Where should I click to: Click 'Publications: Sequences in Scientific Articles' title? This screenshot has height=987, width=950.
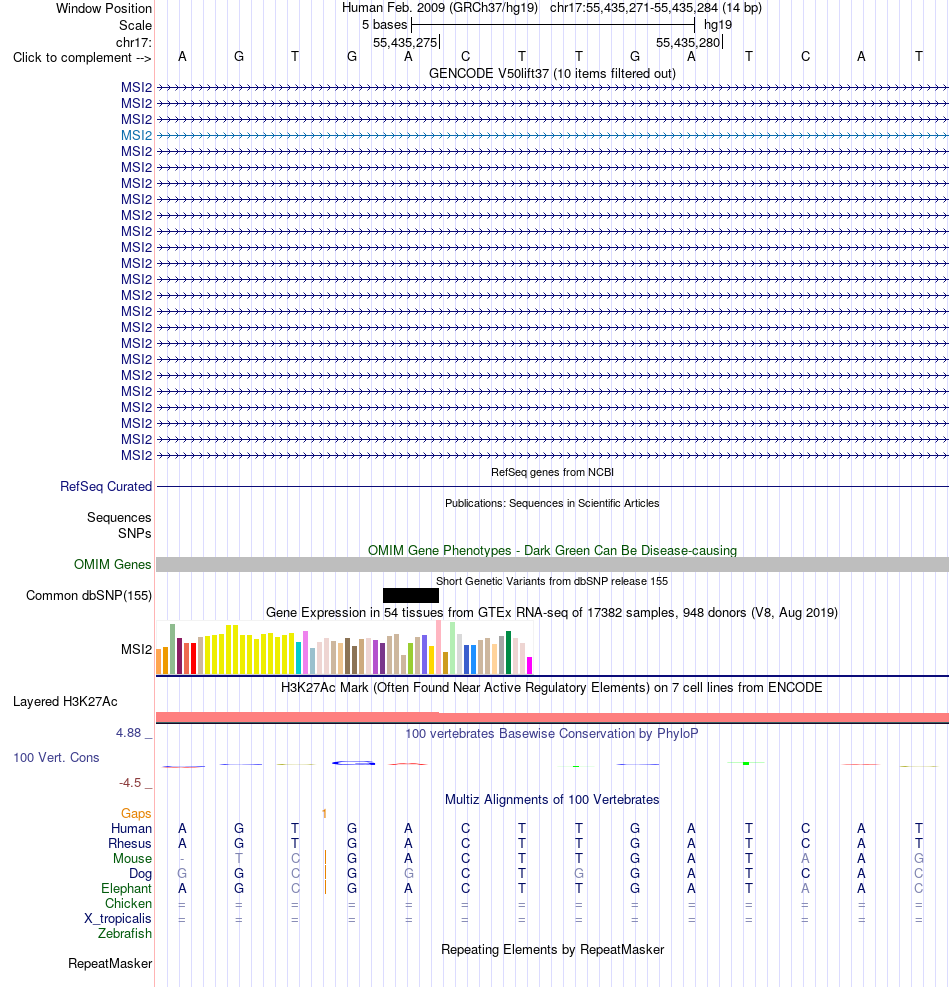(x=552, y=504)
